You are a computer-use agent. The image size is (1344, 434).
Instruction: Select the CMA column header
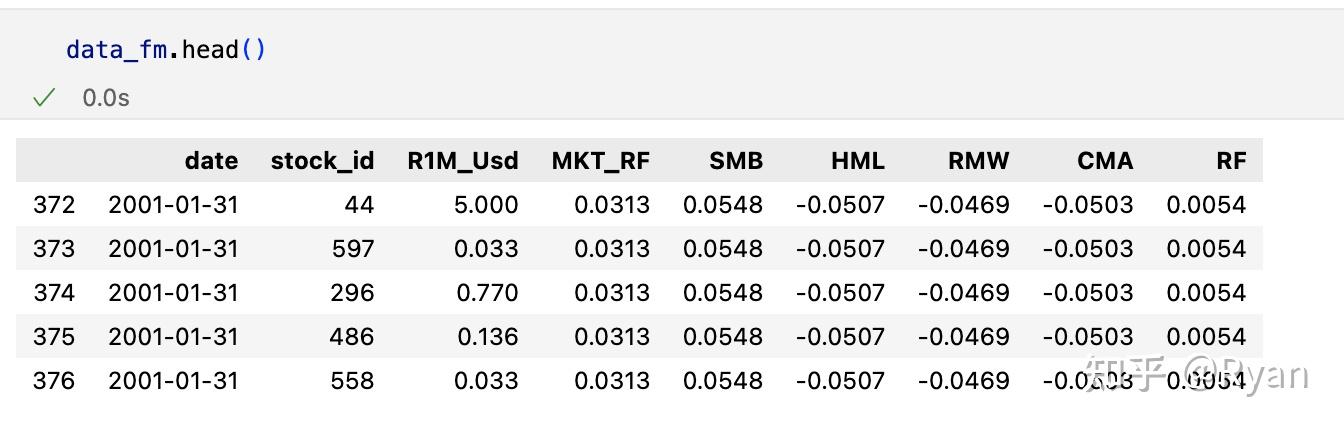[x=1104, y=161]
